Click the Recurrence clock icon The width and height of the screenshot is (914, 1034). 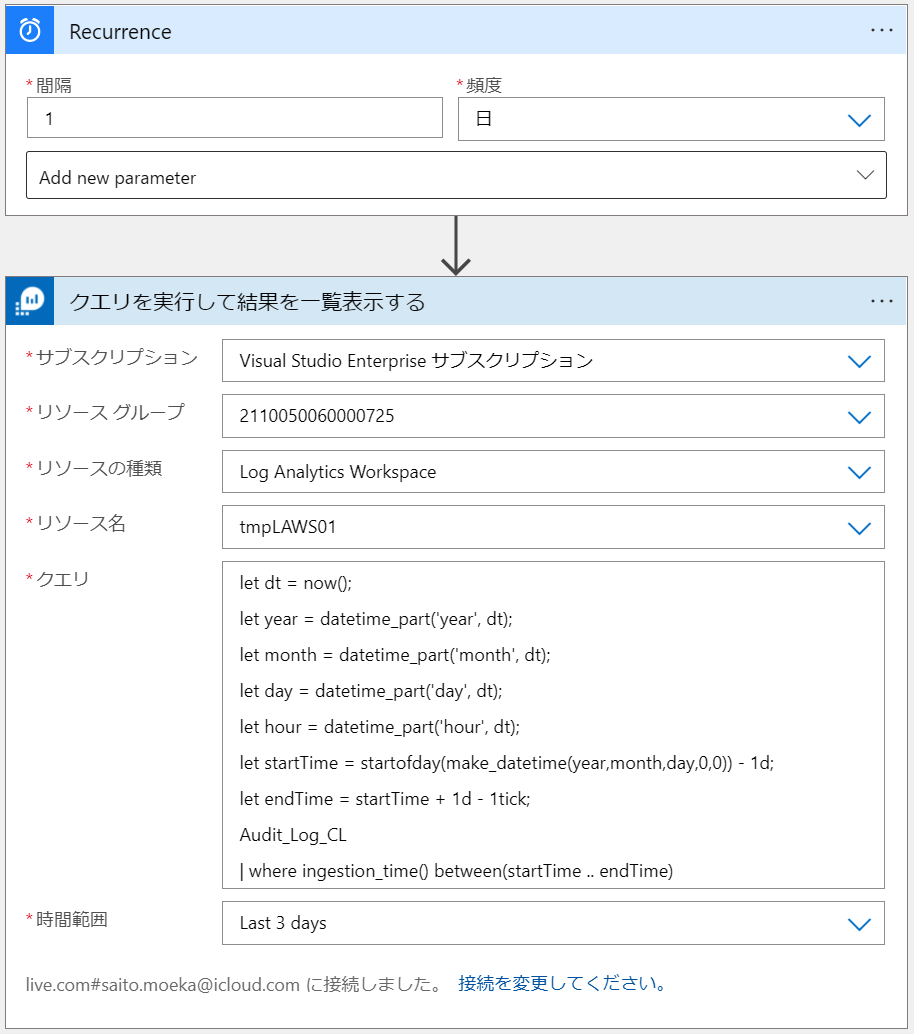click(30, 30)
